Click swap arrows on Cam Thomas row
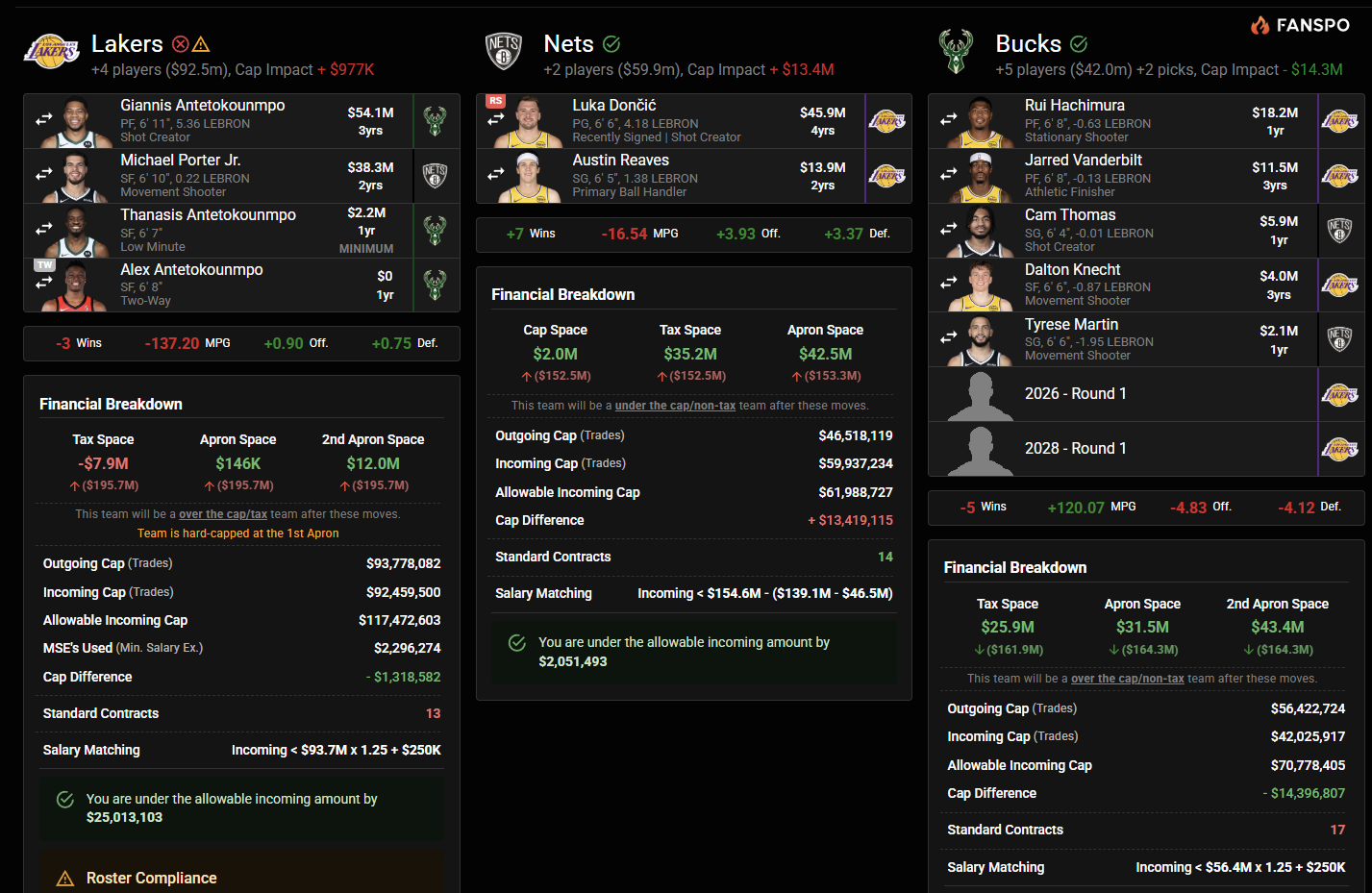 pyautogui.click(x=949, y=229)
